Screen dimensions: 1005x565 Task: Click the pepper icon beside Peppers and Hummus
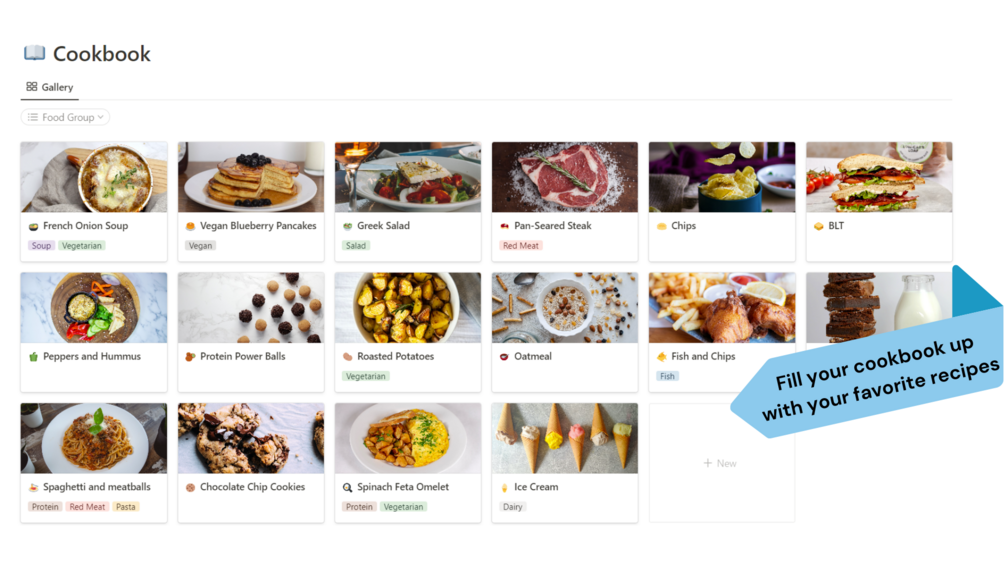33,357
